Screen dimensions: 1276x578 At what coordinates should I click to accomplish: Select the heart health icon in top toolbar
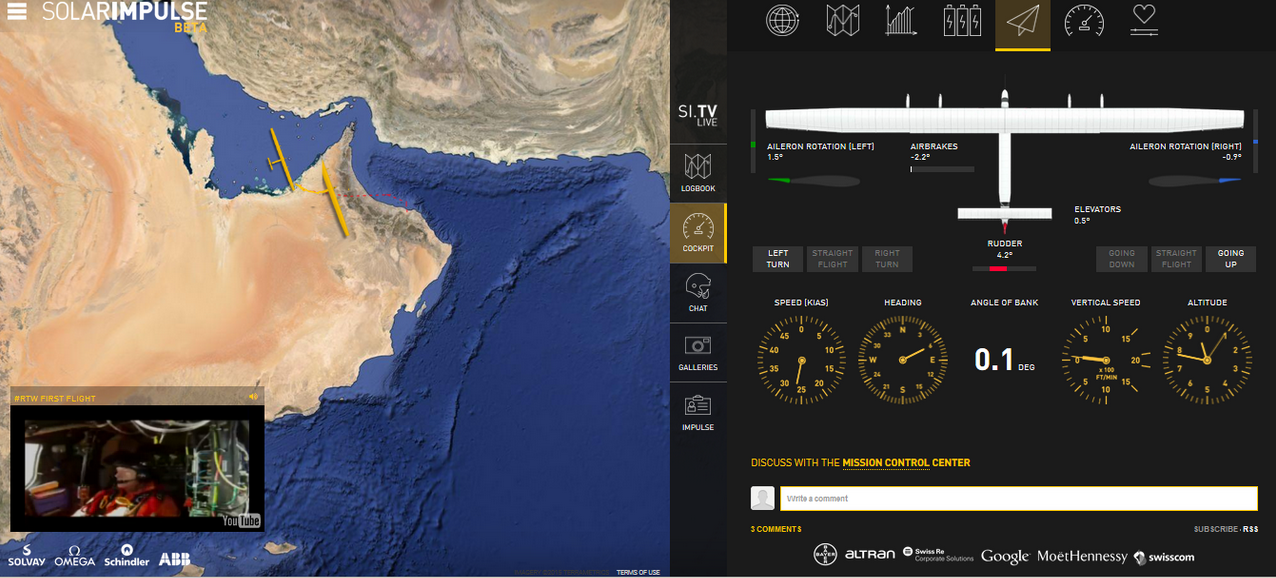tap(1143, 21)
